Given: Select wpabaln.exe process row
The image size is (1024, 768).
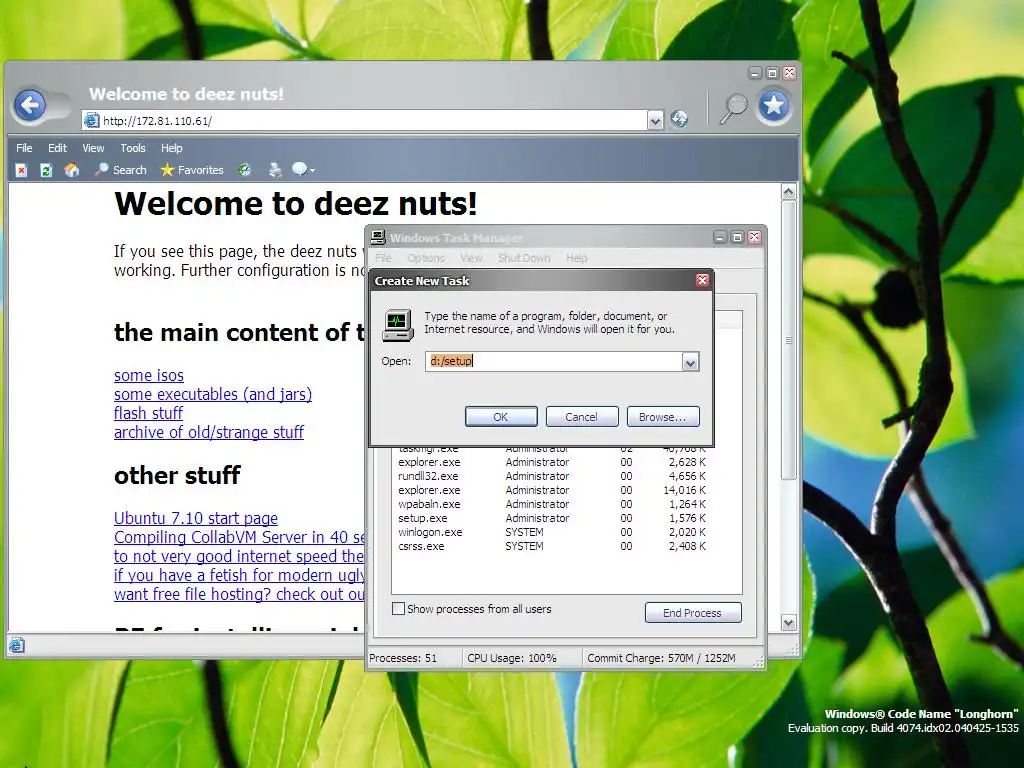Looking at the screenshot, I should click(552, 504).
